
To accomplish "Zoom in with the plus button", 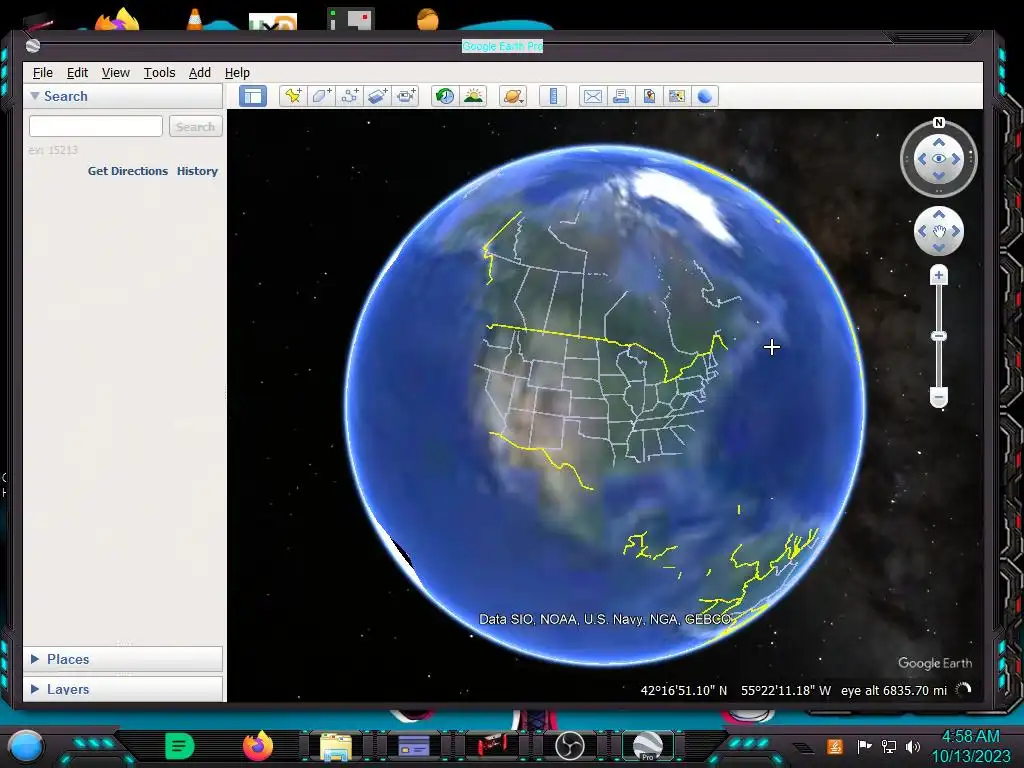I will tap(938, 275).
